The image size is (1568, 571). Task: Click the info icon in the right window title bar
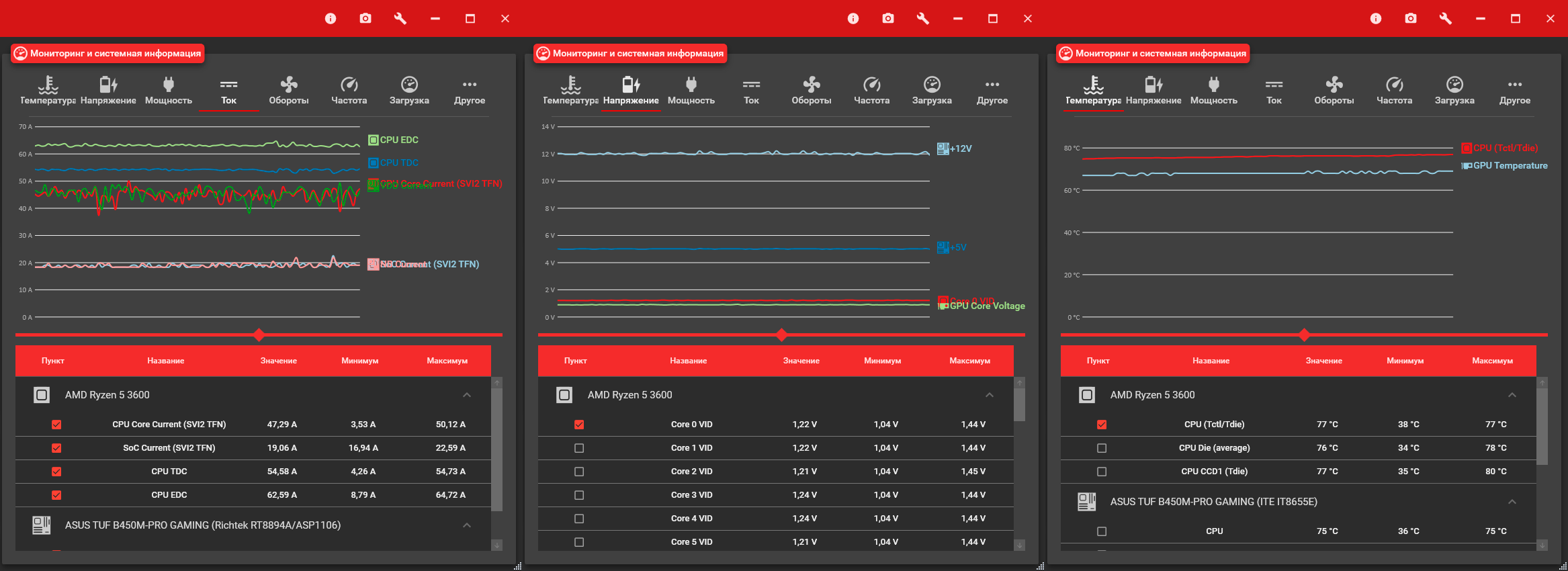[x=1376, y=18]
